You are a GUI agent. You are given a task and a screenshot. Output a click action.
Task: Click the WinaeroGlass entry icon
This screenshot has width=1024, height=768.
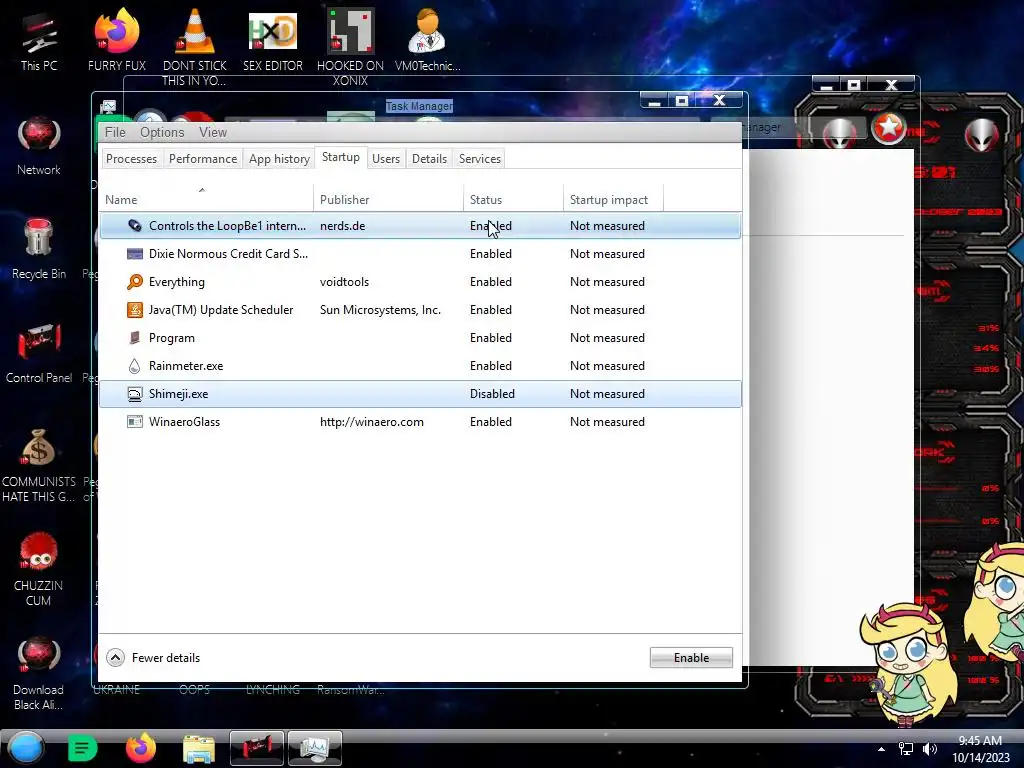pyautogui.click(x=135, y=422)
